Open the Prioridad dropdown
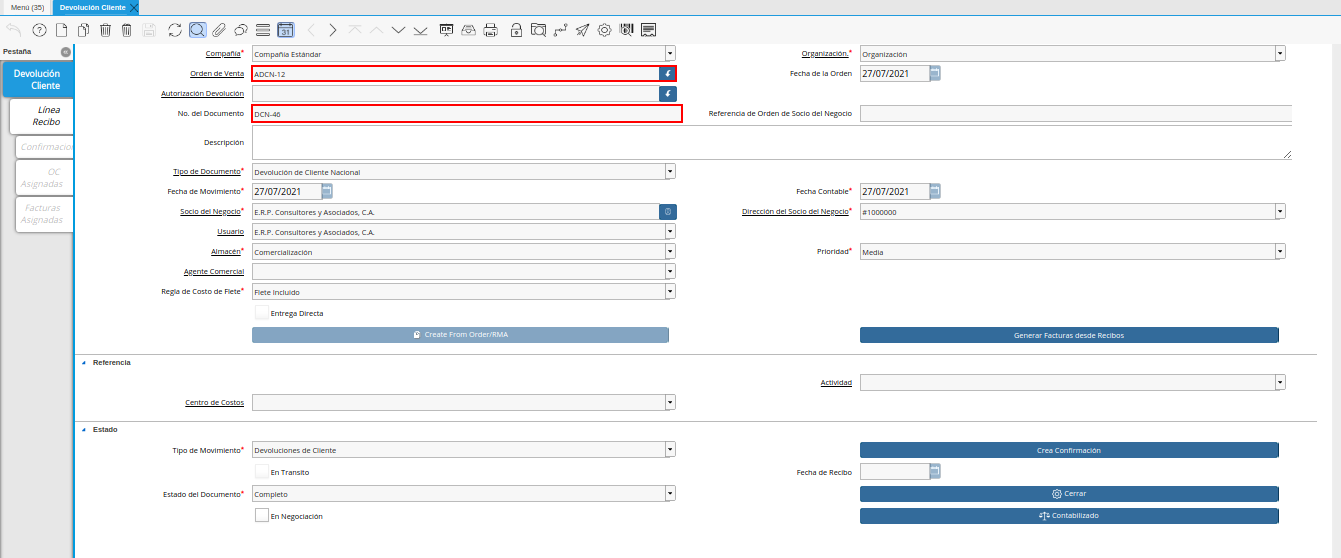Screen dimensions: 1341x558 (x=1280, y=252)
